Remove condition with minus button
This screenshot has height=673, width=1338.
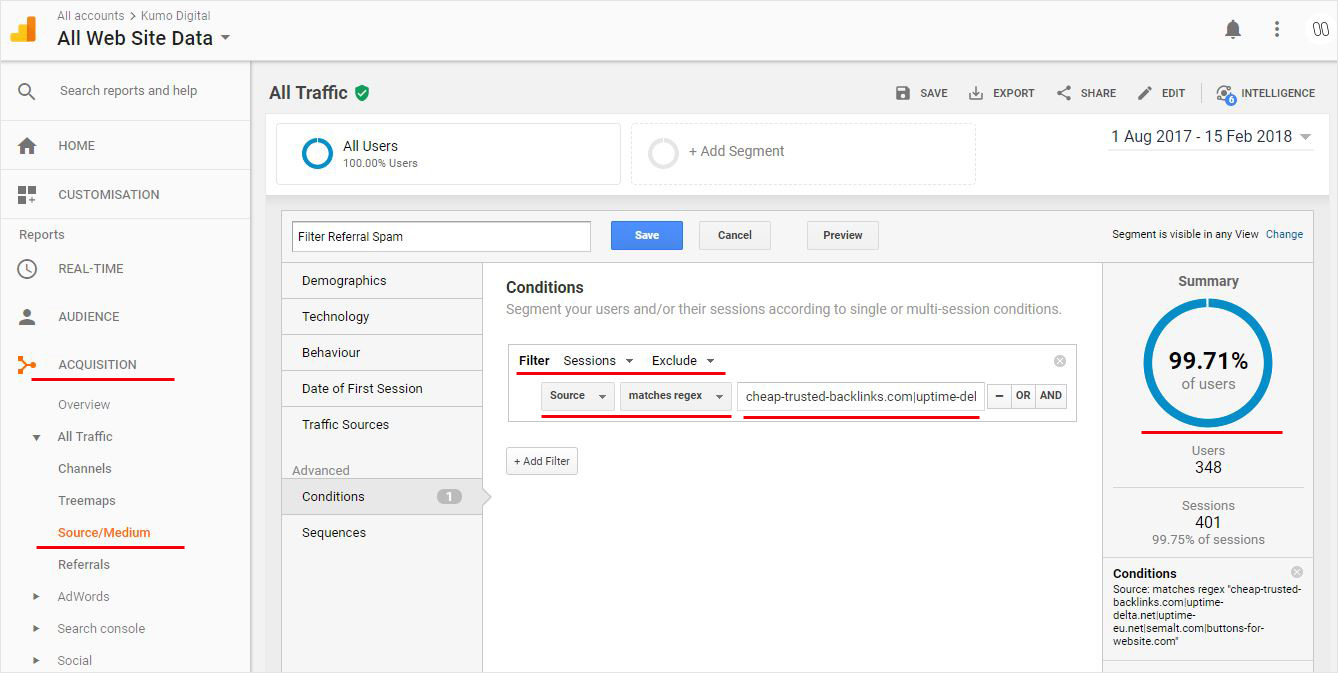coord(998,396)
